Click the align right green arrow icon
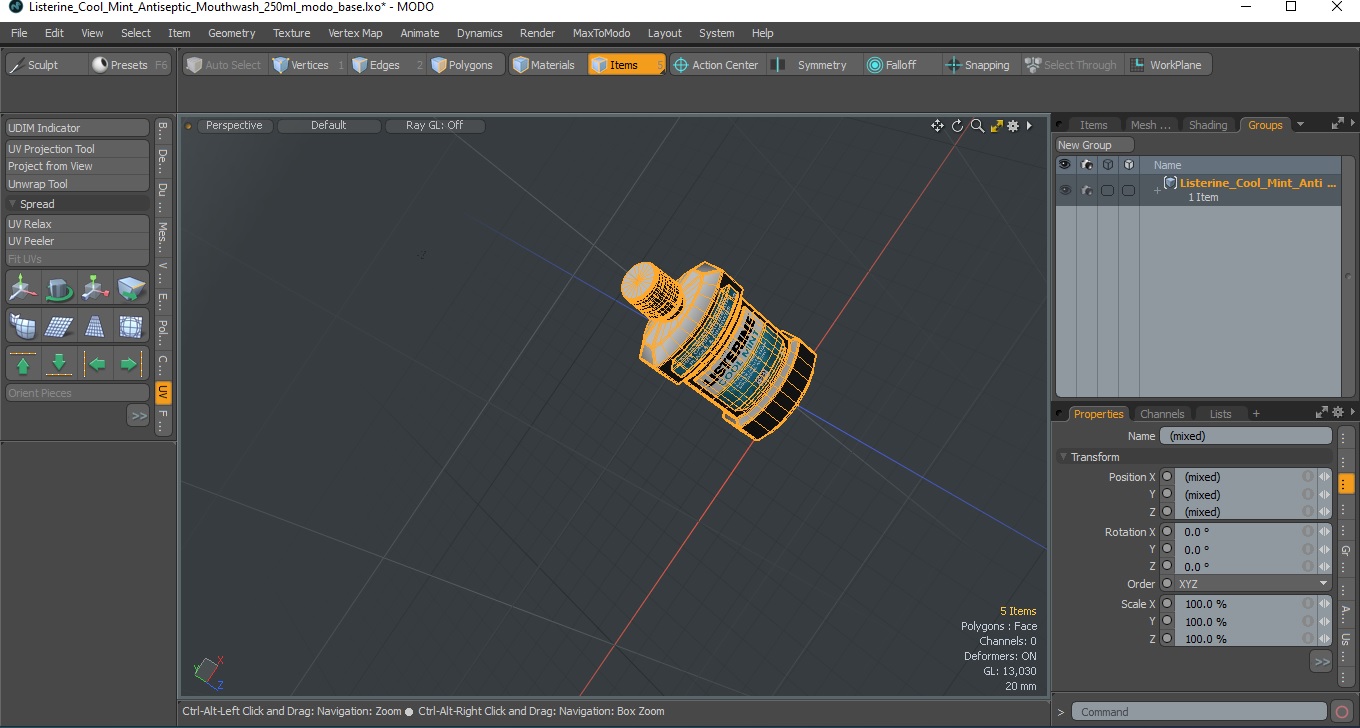The width and height of the screenshot is (1360, 728). point(131,363)
